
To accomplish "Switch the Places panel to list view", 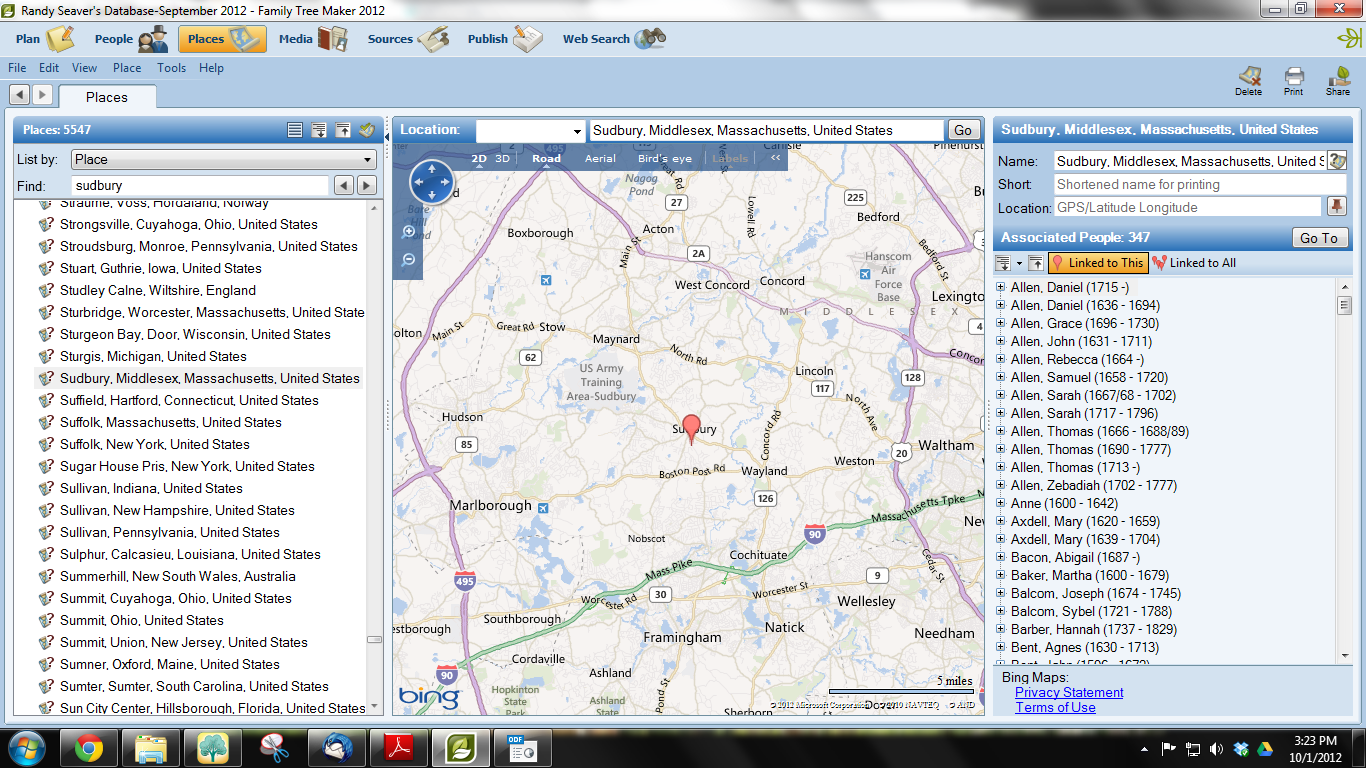I will tap(295, 129).
